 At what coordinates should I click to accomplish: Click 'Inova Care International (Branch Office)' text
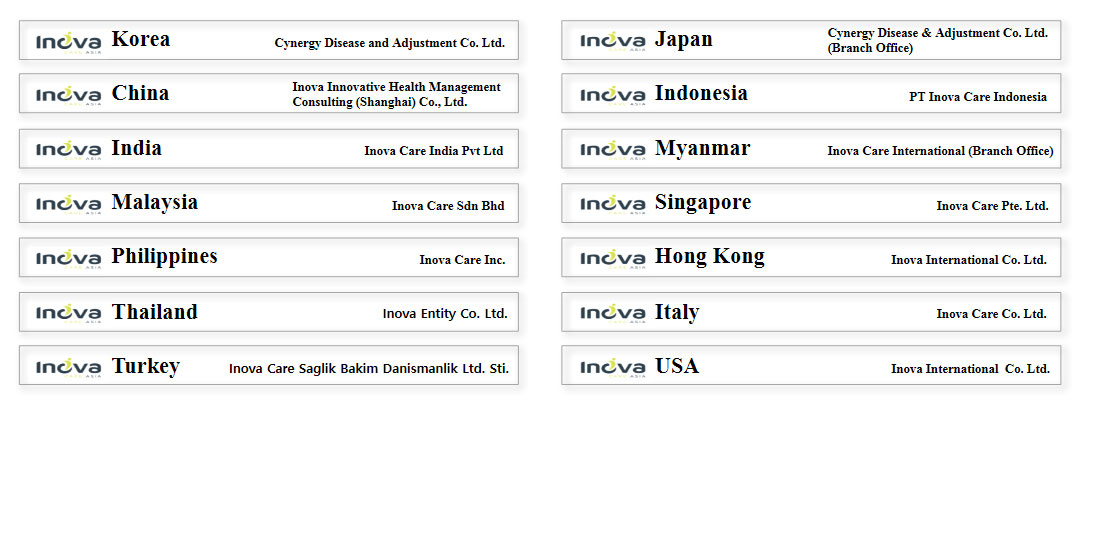point(941,151)
